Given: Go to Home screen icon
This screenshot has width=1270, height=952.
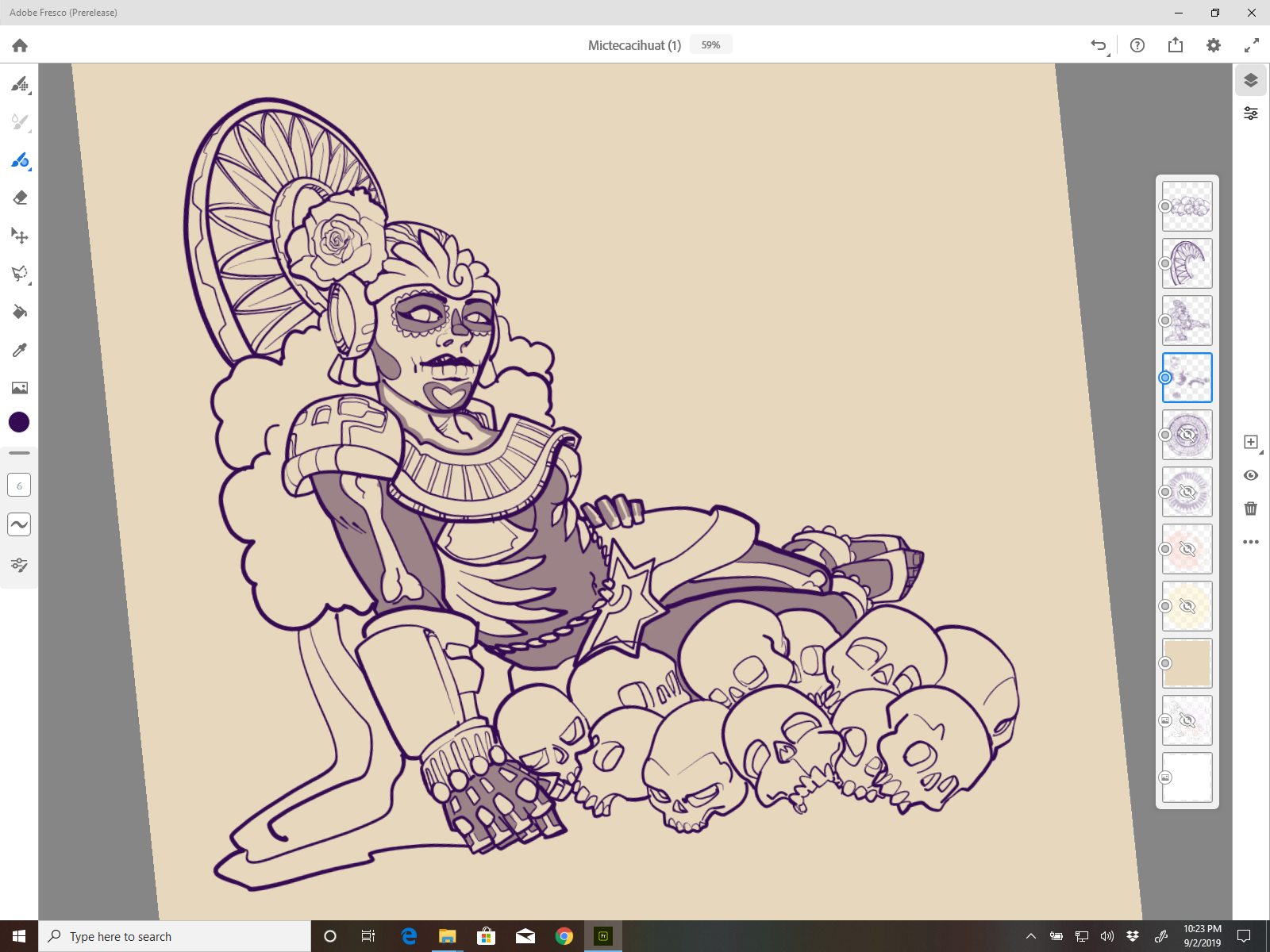Looking at the screenshot, I should (x=20, y=45).
